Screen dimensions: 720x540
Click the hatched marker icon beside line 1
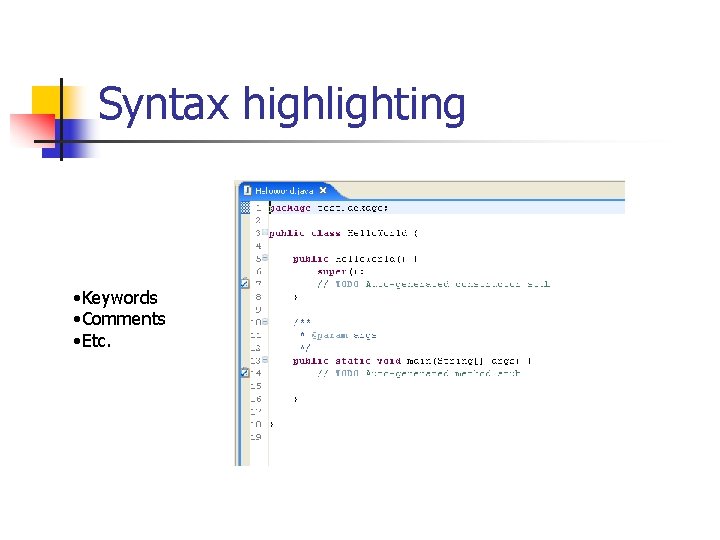coord(245,208)
